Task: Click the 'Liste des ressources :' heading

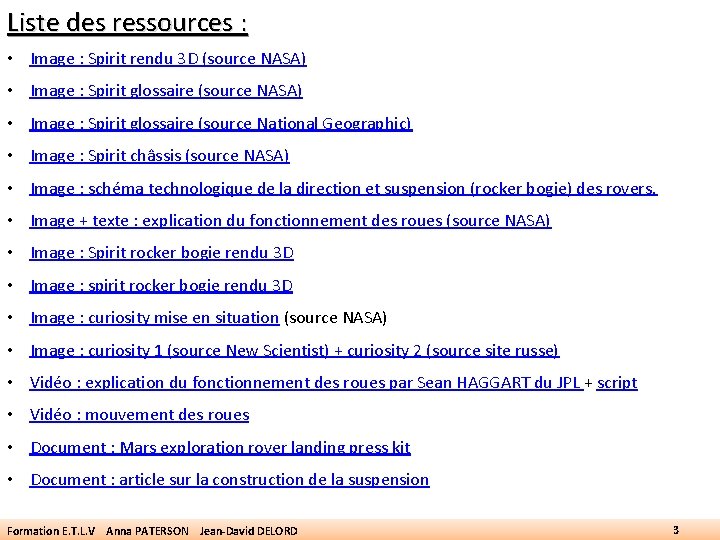Action: coord(128,22)
